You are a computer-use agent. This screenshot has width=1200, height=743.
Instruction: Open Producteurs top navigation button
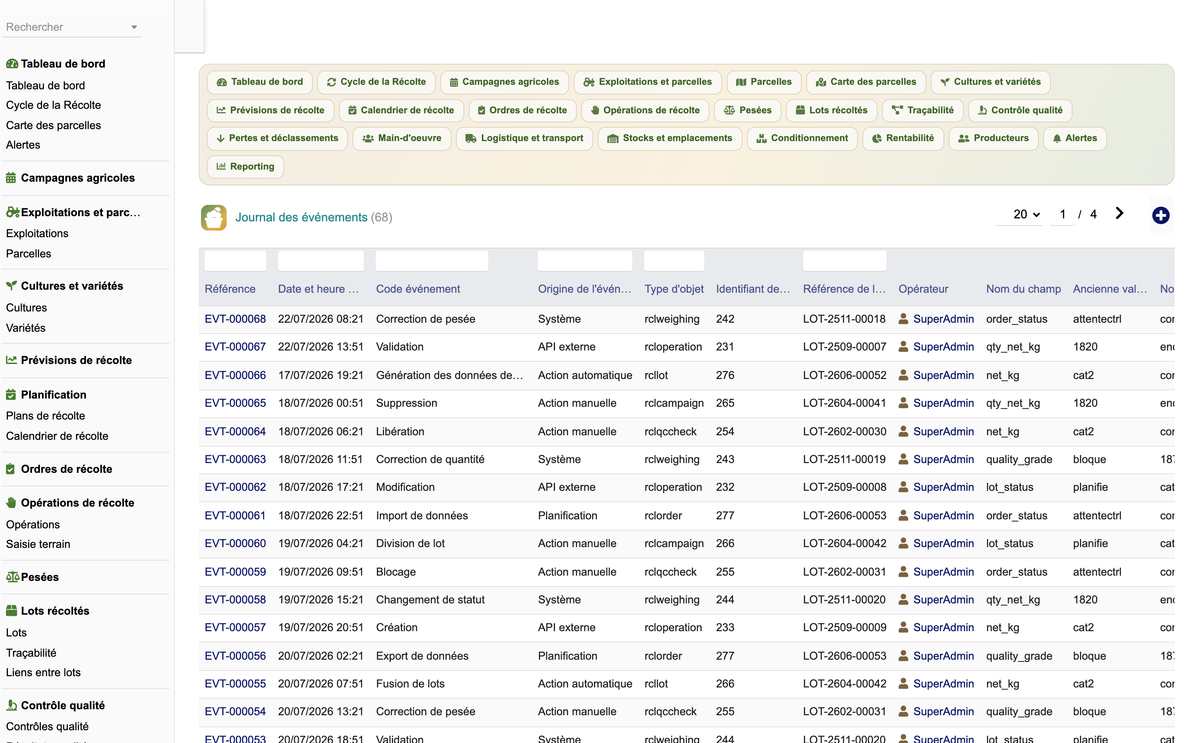pyautogui.click(x=993, y=138)
